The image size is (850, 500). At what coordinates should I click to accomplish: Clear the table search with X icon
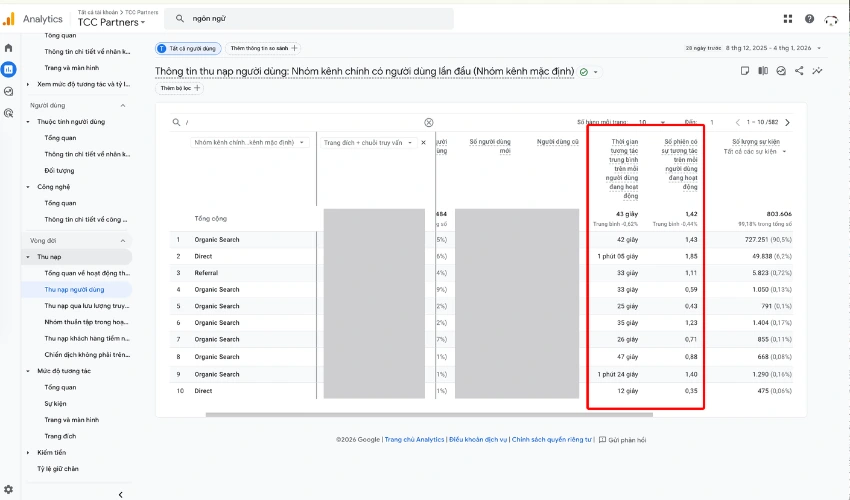click(x=429, y=122)
